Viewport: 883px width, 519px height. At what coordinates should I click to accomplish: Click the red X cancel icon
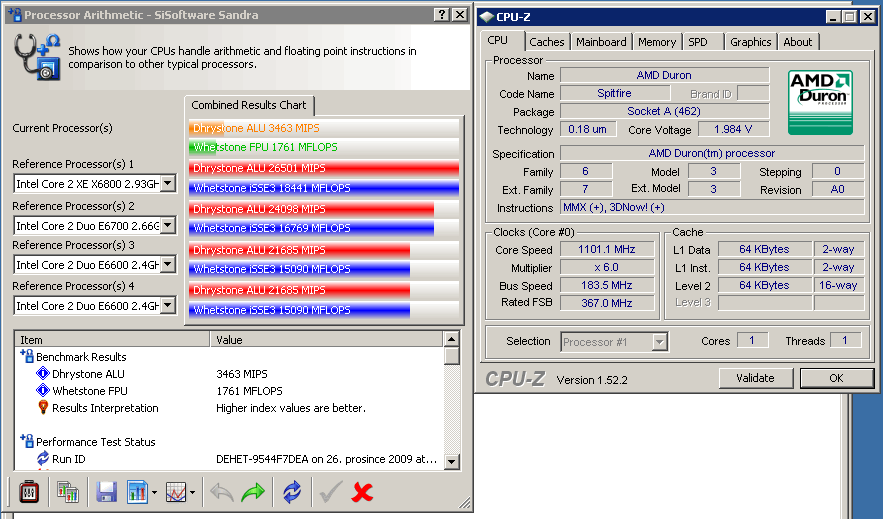point(363,492)
